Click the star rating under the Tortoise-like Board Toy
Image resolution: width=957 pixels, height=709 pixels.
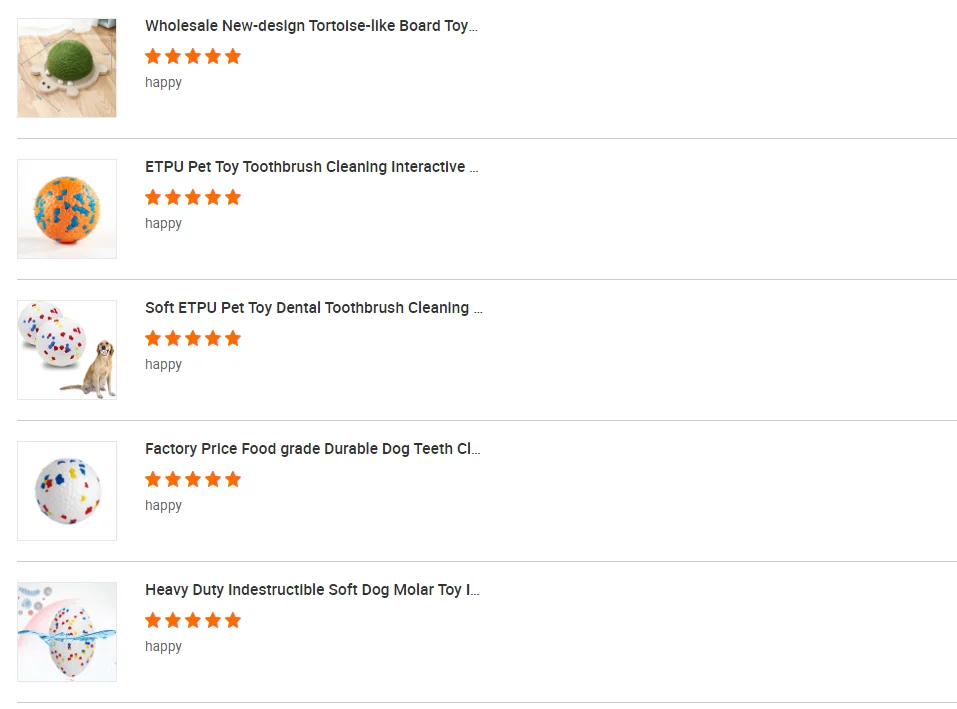(193, 56)
